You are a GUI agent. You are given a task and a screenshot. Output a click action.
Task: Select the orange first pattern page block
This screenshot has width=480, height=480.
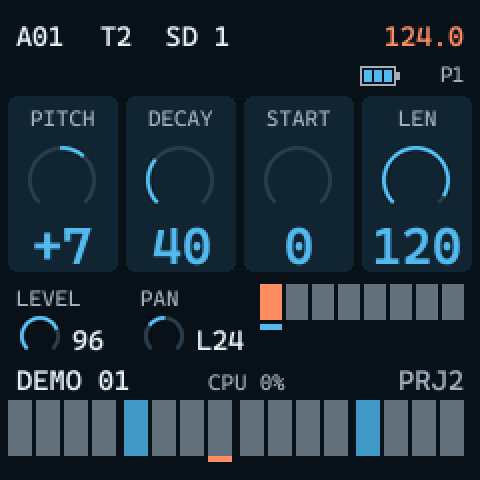[271, 302]
